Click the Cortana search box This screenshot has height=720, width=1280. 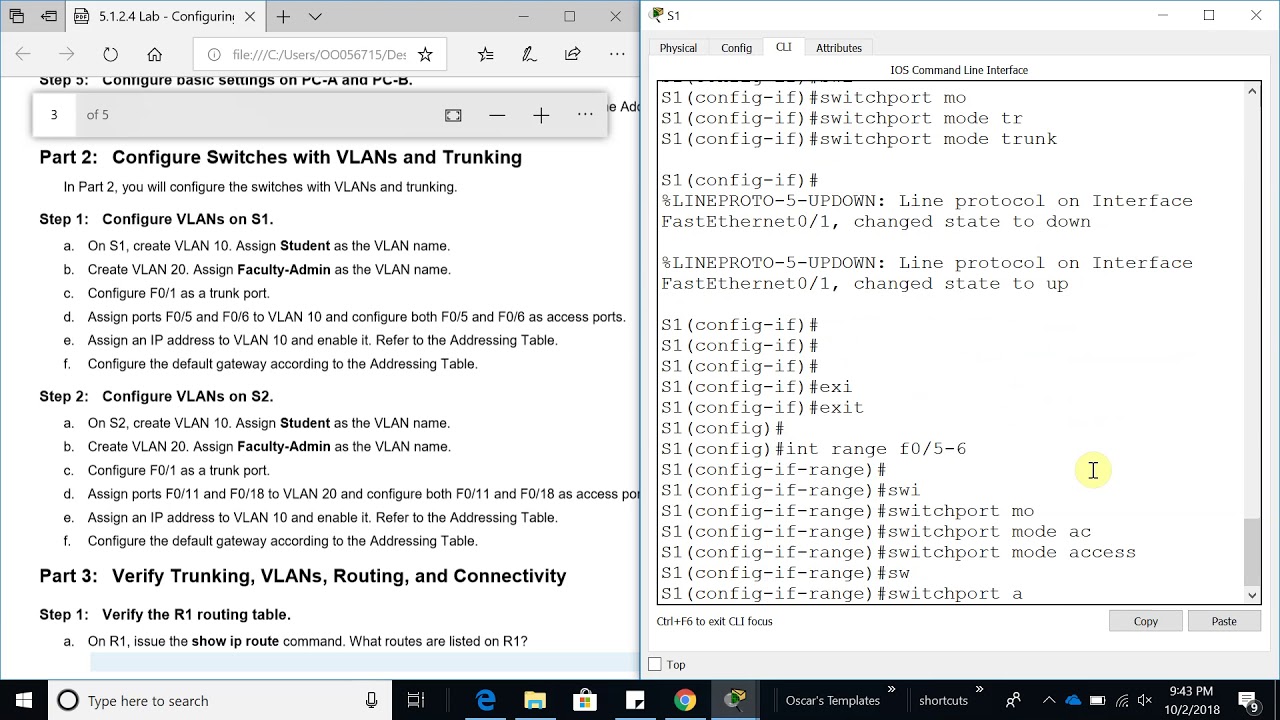pos(220,700)
